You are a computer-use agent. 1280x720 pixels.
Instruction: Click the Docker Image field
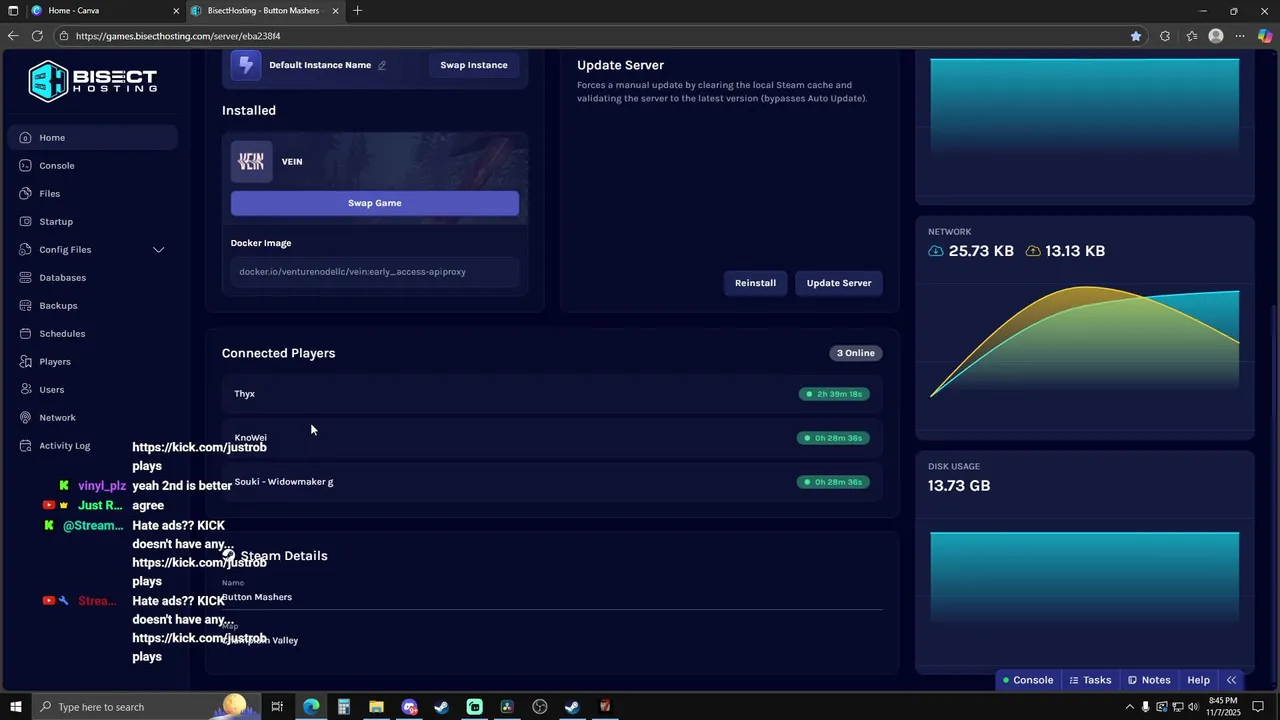[375, 271]
